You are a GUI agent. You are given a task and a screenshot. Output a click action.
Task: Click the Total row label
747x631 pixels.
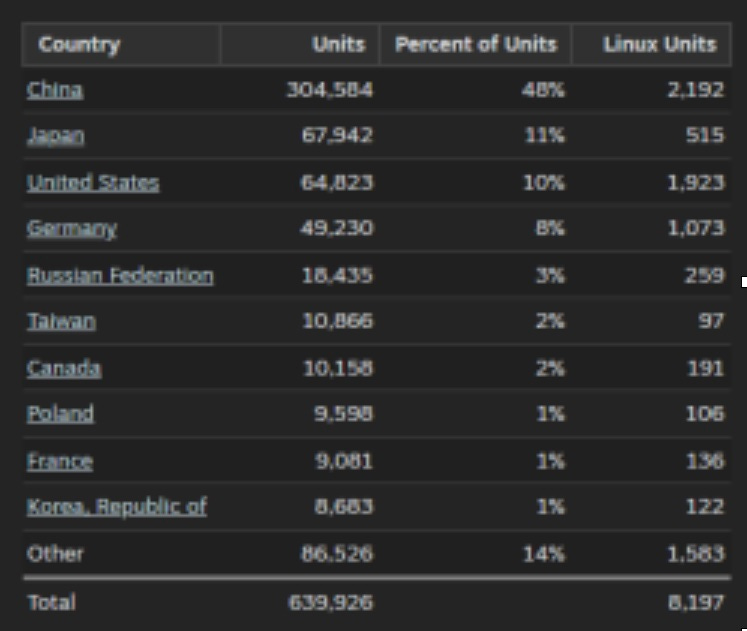click(x=51, y=603)
